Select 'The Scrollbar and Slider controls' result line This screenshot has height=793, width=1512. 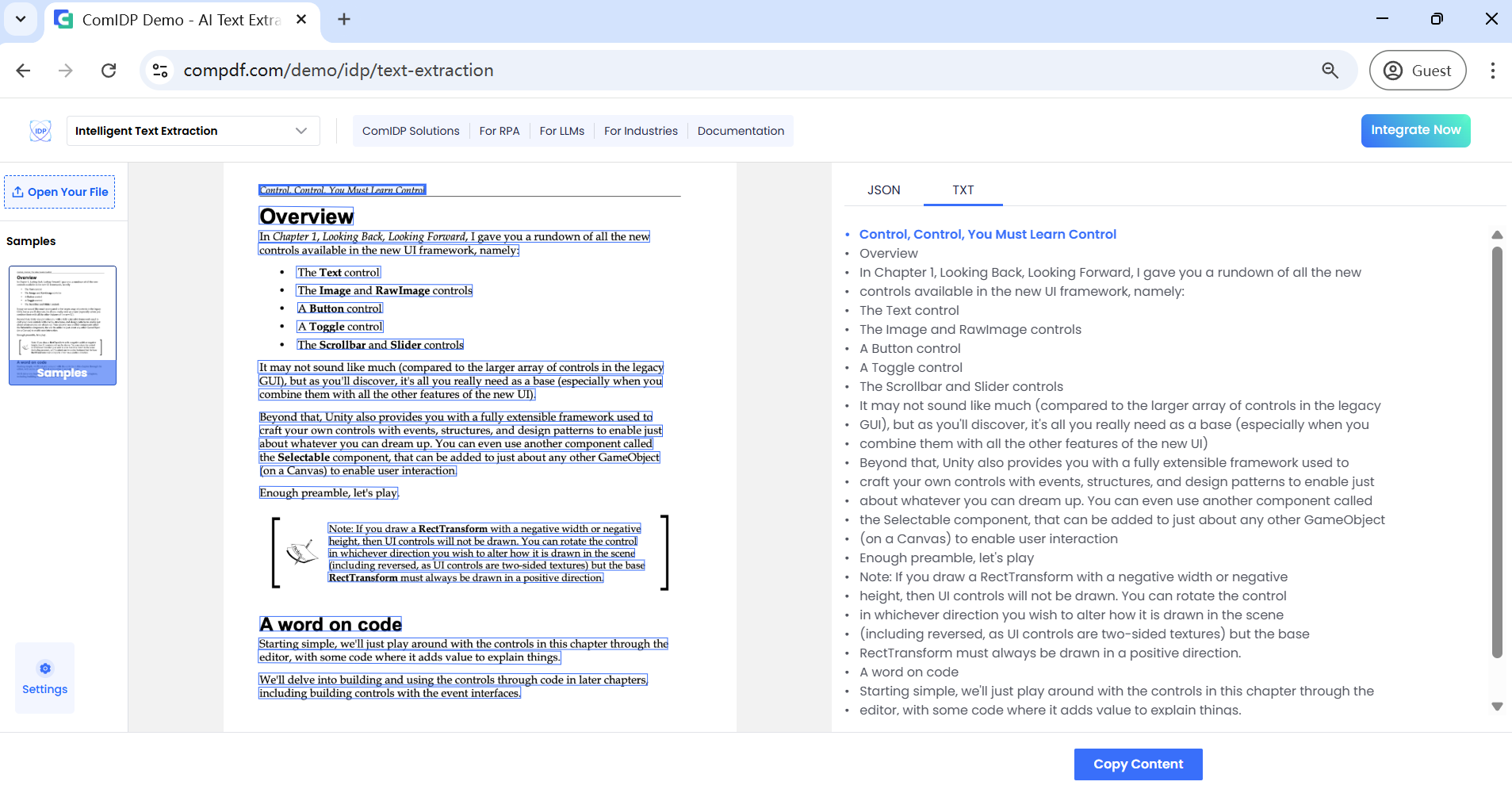pyautogui.click(x=961, y=386)
